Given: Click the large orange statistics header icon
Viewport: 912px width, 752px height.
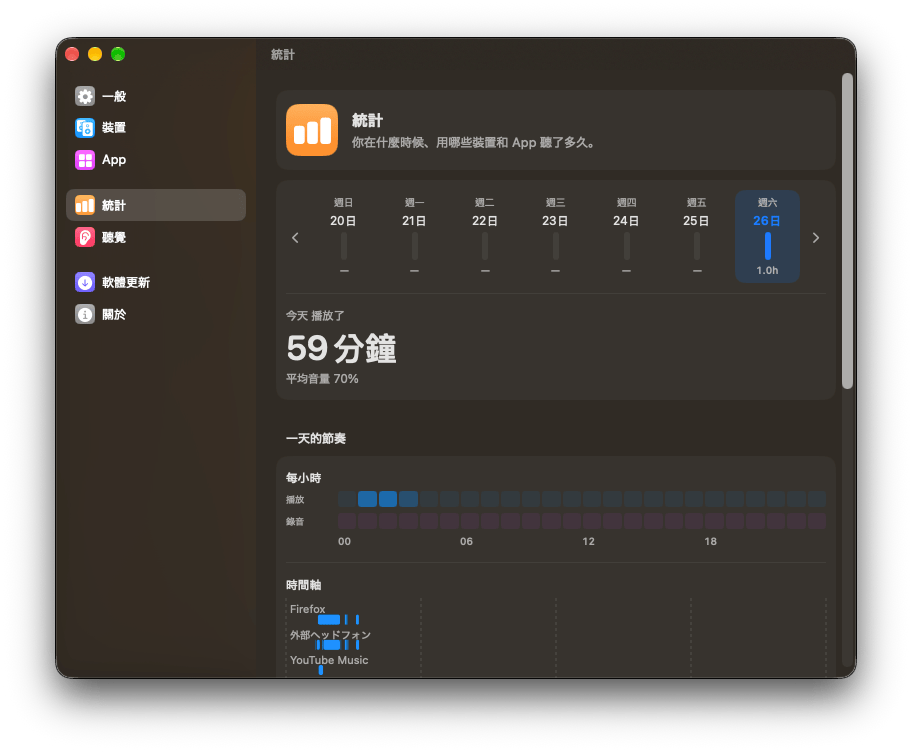Looking at the screenshot, I should [312, 130].
